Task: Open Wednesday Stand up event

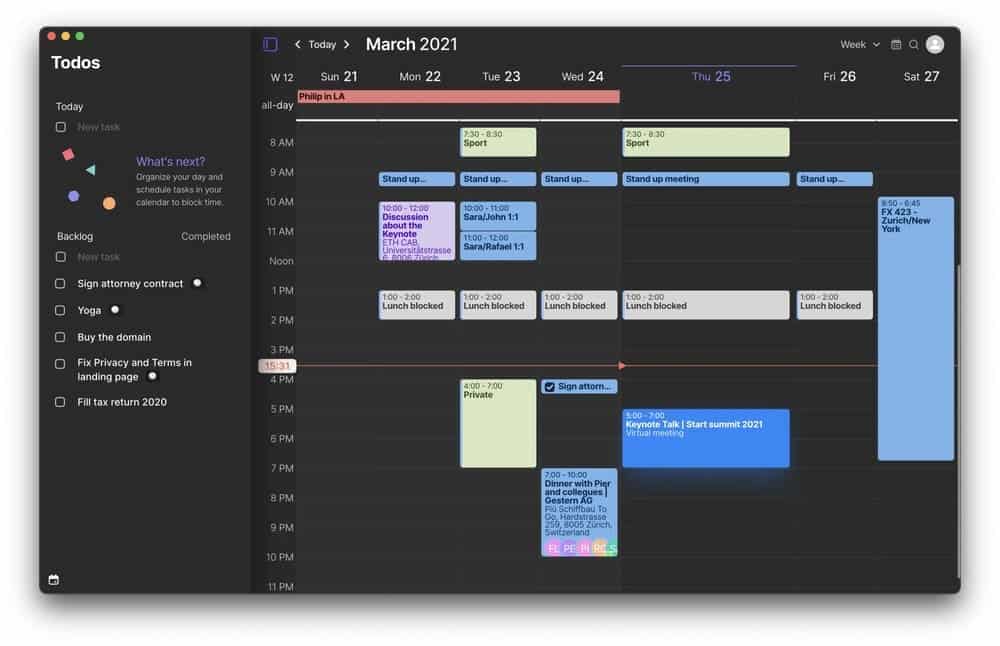Action: click(579, 179)
